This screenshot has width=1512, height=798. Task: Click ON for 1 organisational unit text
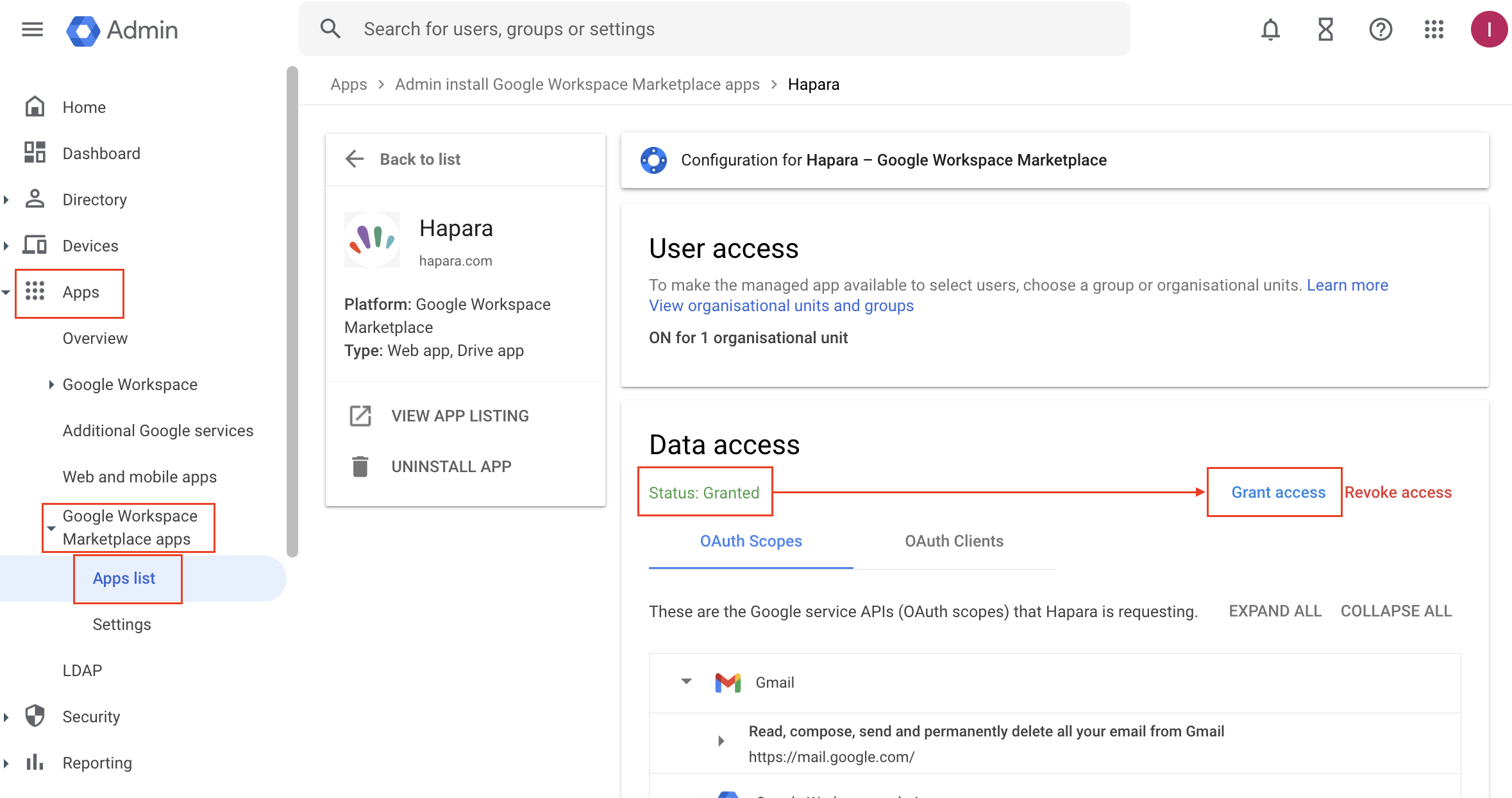(x=748, y=338)
